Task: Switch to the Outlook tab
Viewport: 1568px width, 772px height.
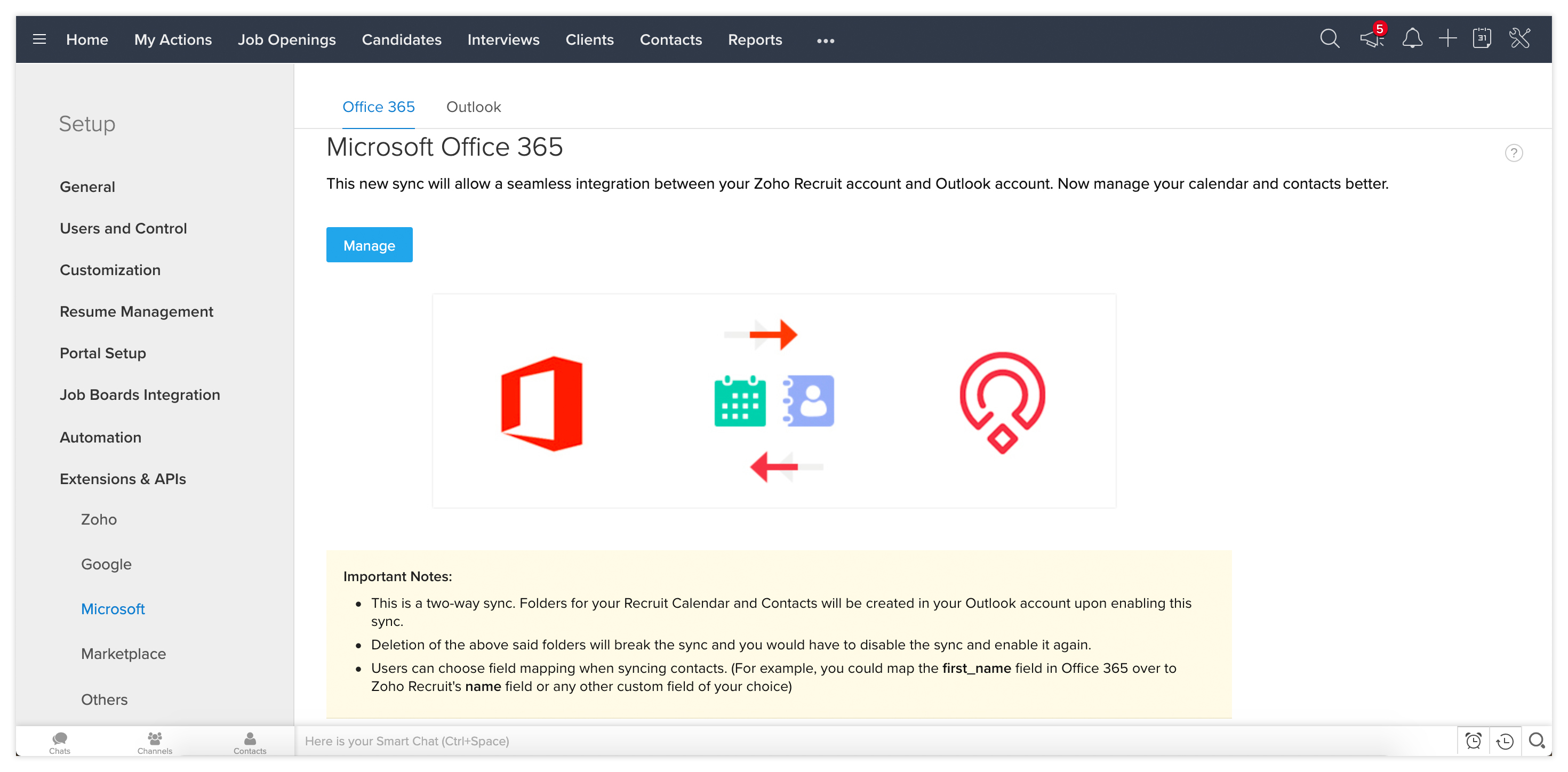Action: pyautogui.click(x=473, y=107)
